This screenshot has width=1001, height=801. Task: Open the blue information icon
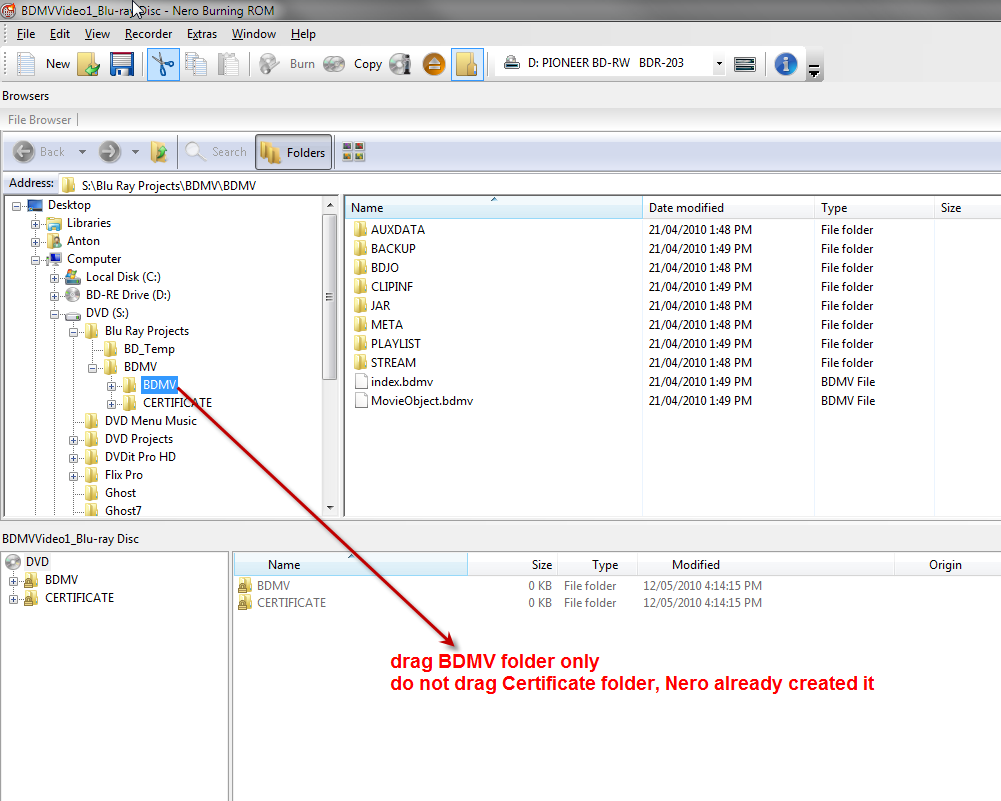786,64
